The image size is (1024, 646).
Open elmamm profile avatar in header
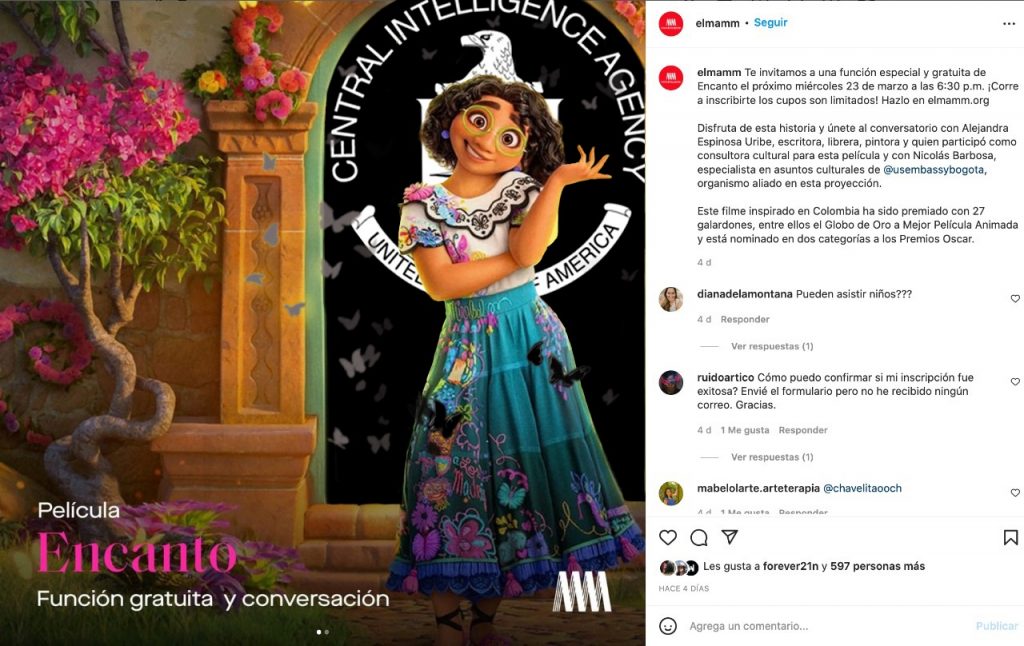(x=671, y=24)
